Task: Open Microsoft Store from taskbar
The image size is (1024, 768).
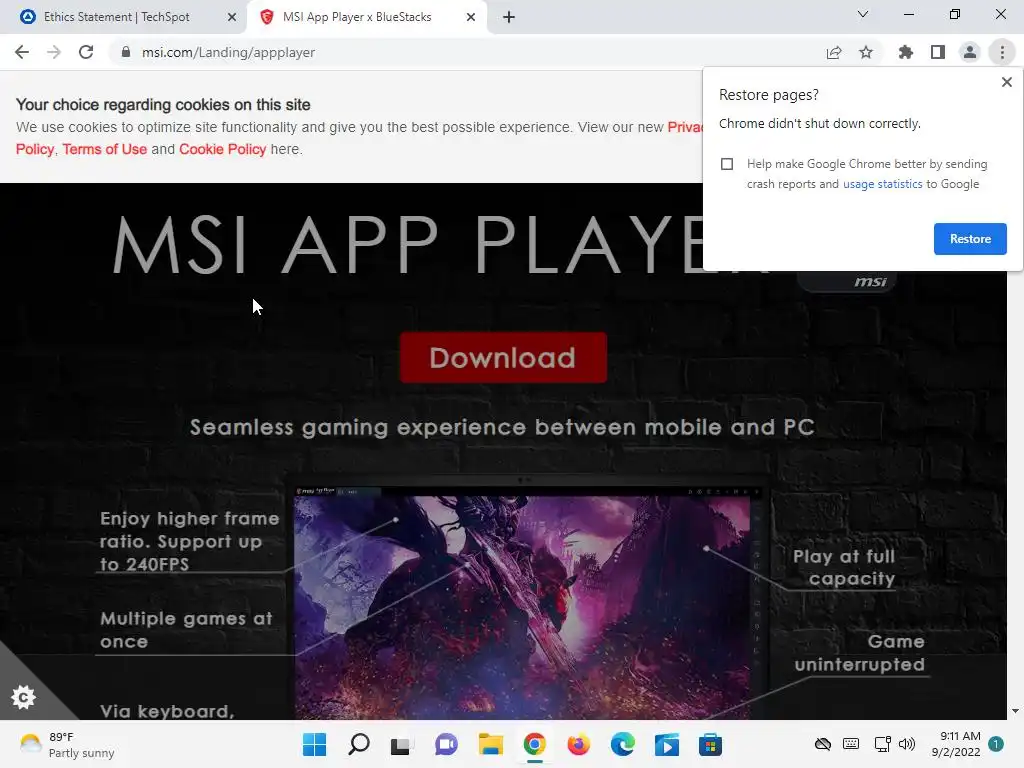Action: pyautogui.click(x=711, y=745)
